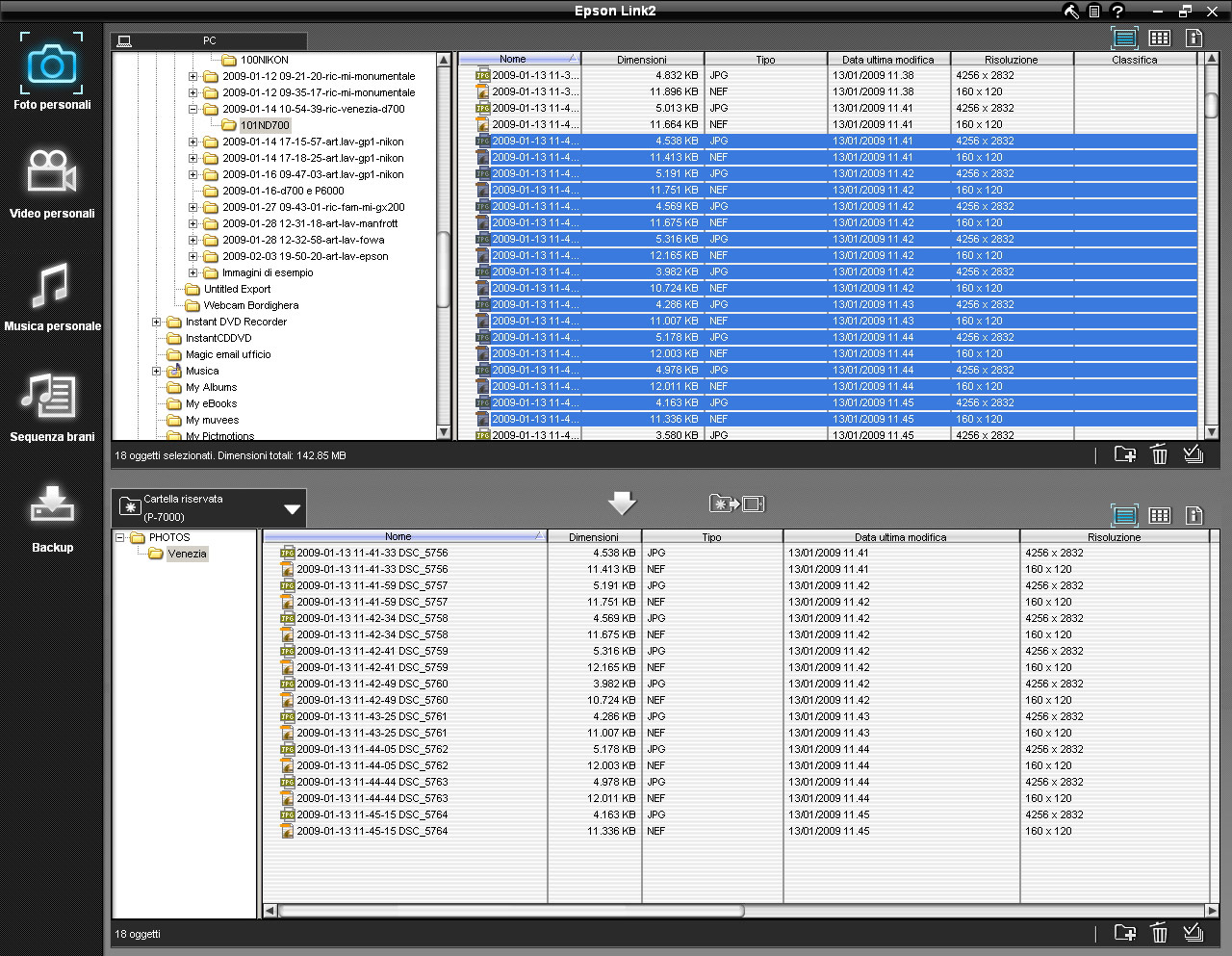
Task: Select Webcam Bordighera folder
Action: point(250,305)
